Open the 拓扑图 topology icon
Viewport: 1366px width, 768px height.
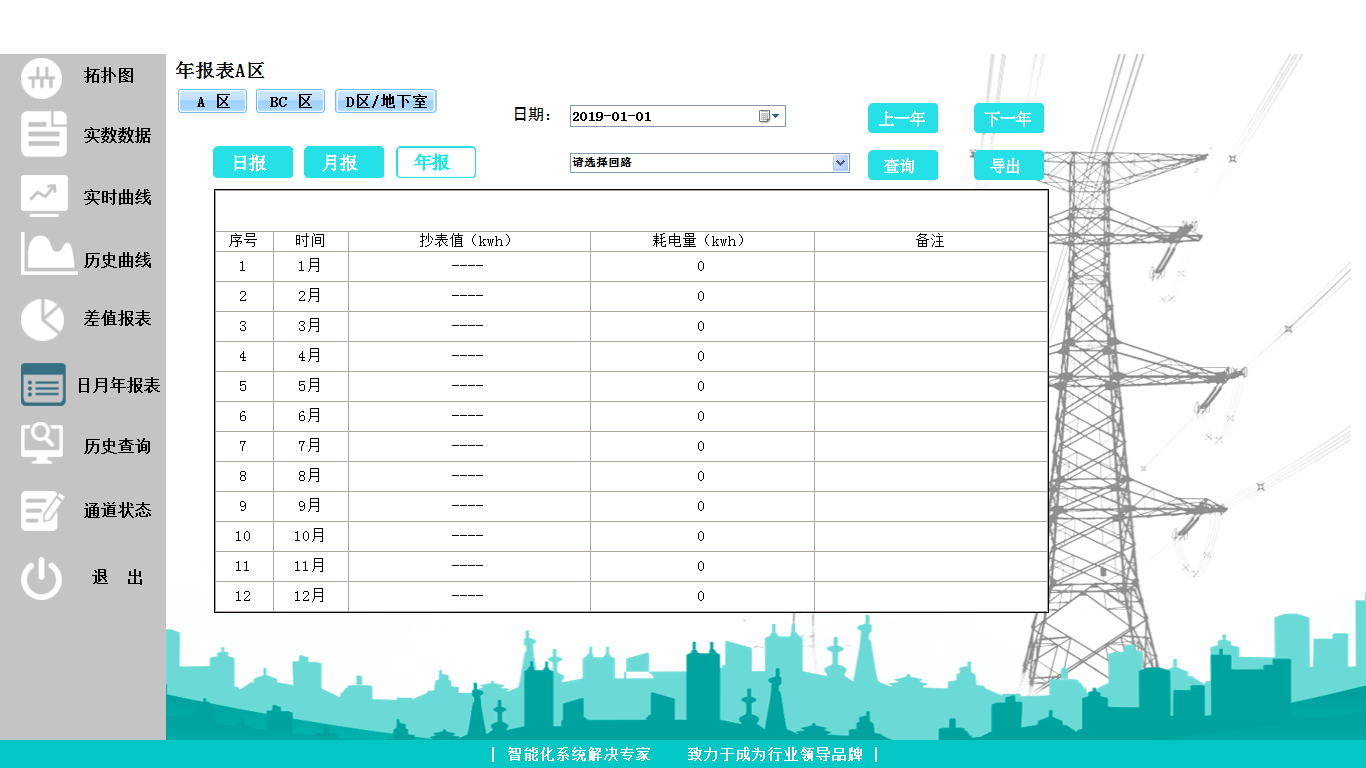(x=43, y=77)
